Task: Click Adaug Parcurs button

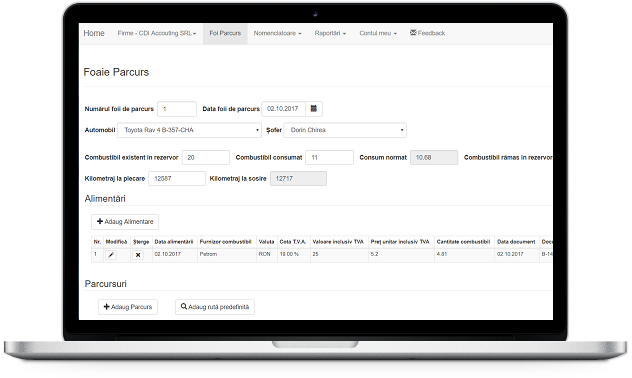Action: tap(128, 307)
